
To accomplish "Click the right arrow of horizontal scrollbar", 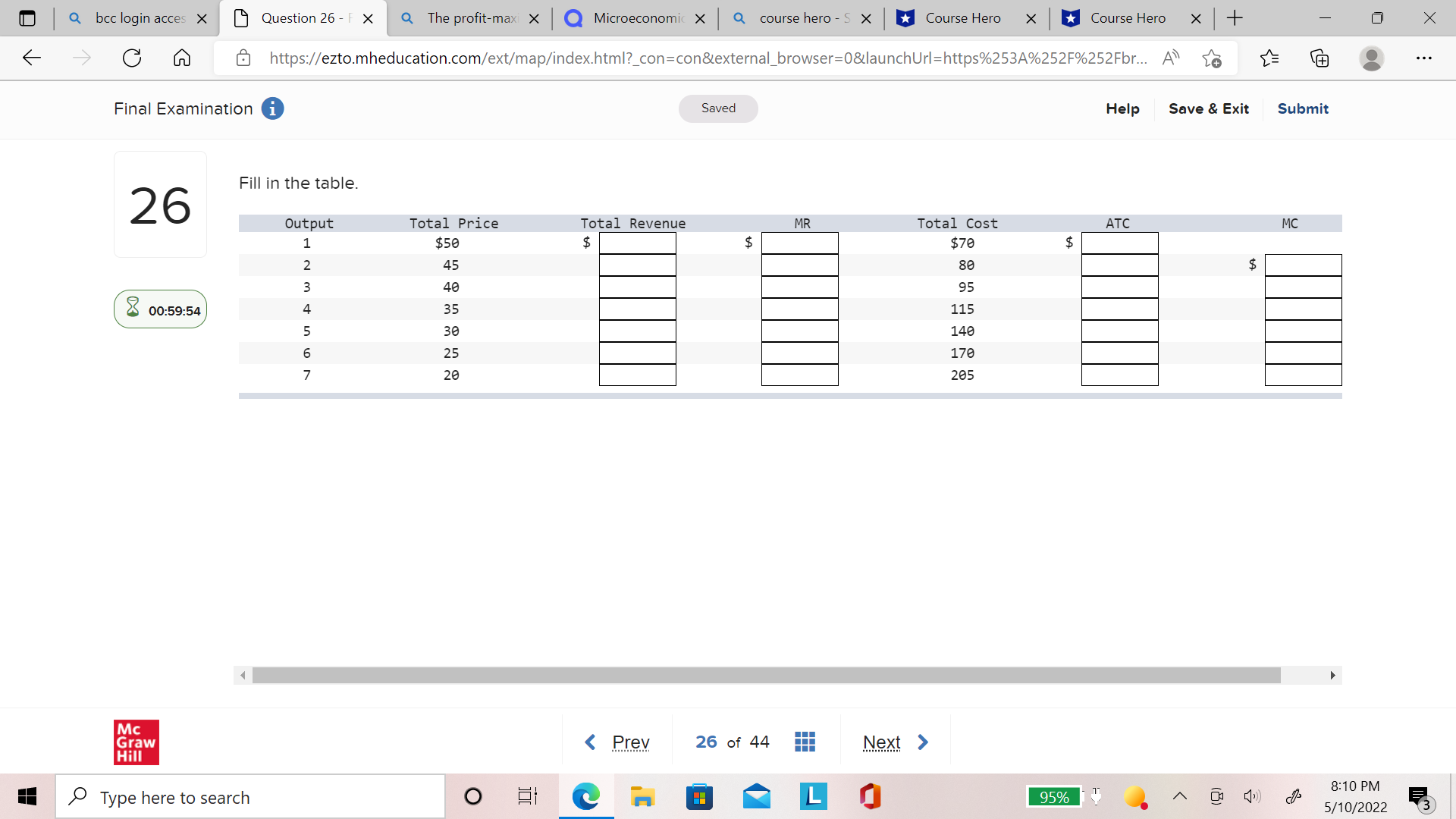I will pyautogui.click(x=1332, y=675).
